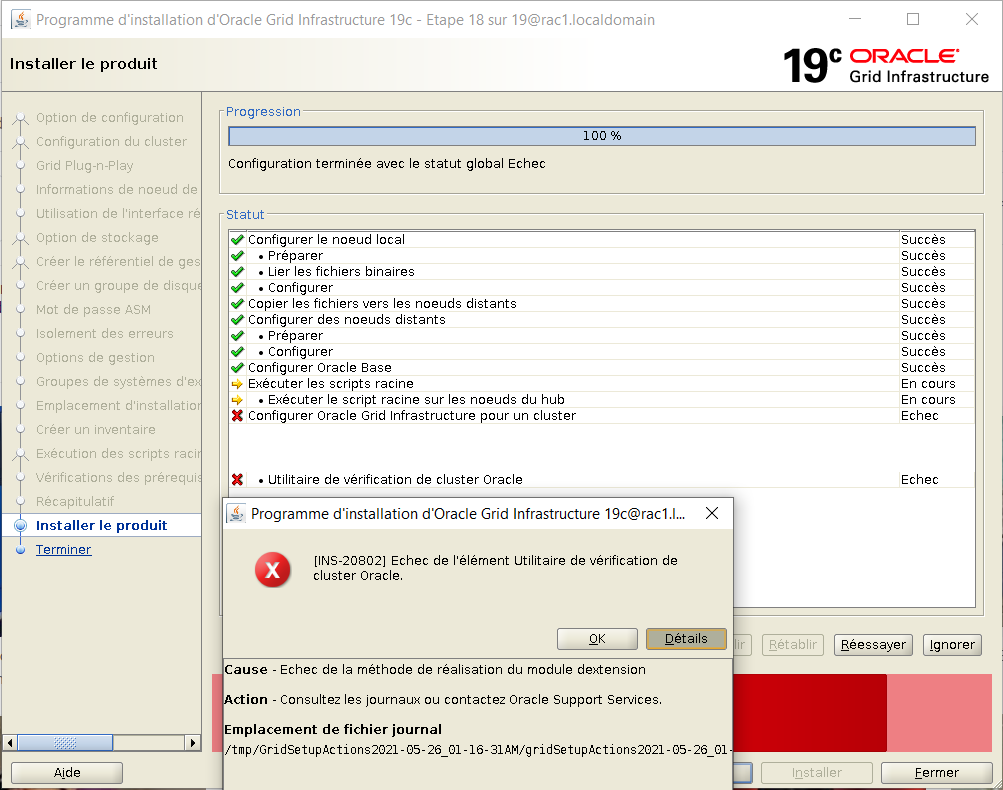This screenshot has width=1003, height=790.
Task: Select Utilitaire de vérification de cluster Oracle row text
Action: 395,480
